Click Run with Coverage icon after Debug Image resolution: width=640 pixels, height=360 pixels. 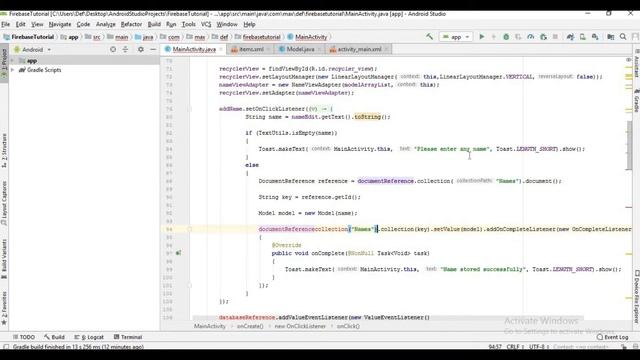(518, 37)
